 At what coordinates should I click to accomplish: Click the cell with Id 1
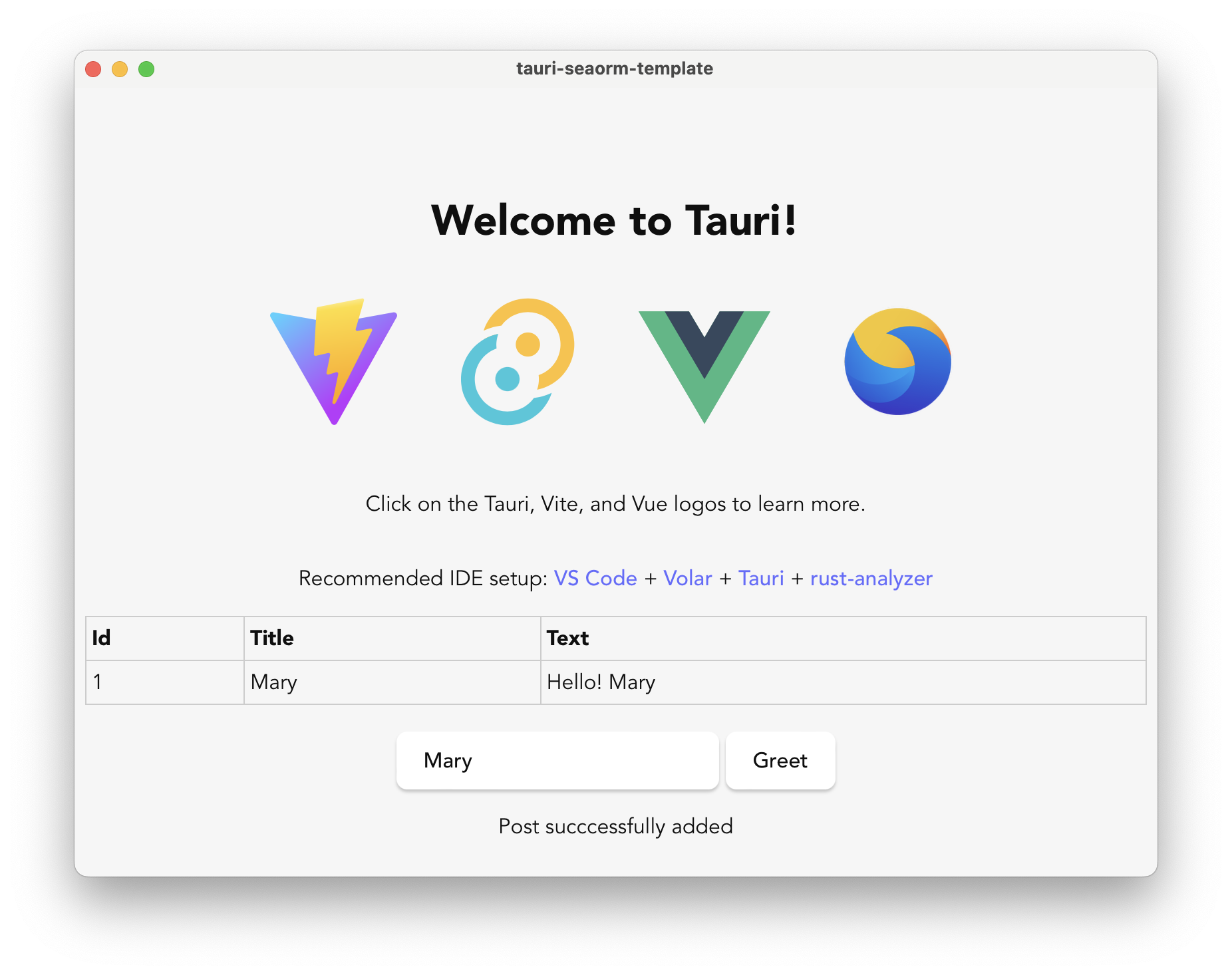coord(165,682)
